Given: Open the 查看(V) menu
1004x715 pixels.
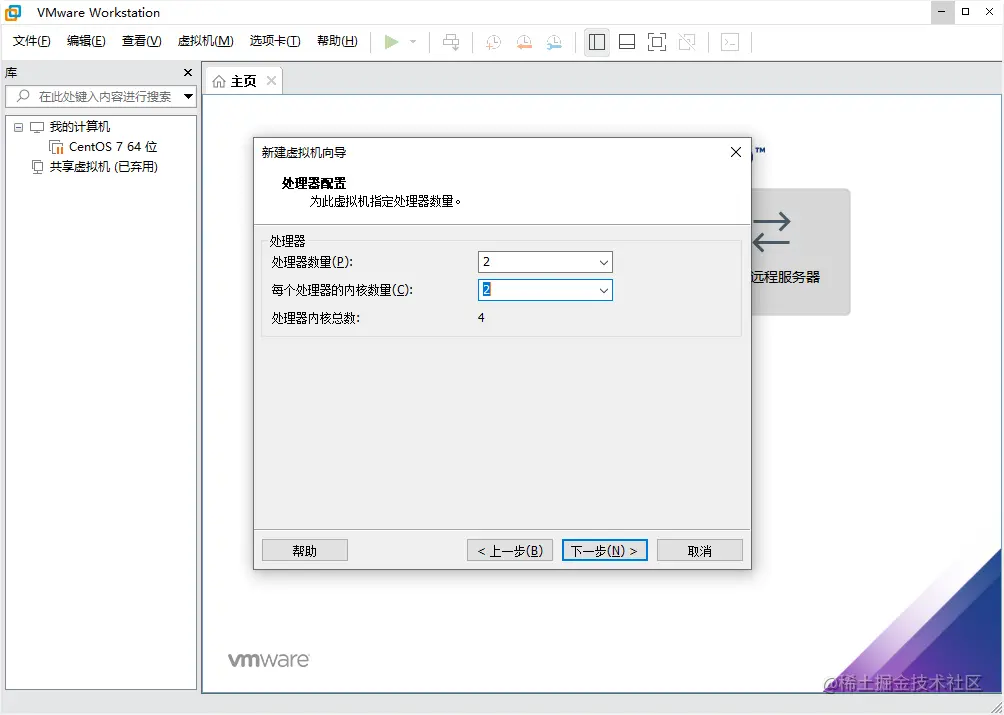Looking at the screenshot, I should click(142, 42).
